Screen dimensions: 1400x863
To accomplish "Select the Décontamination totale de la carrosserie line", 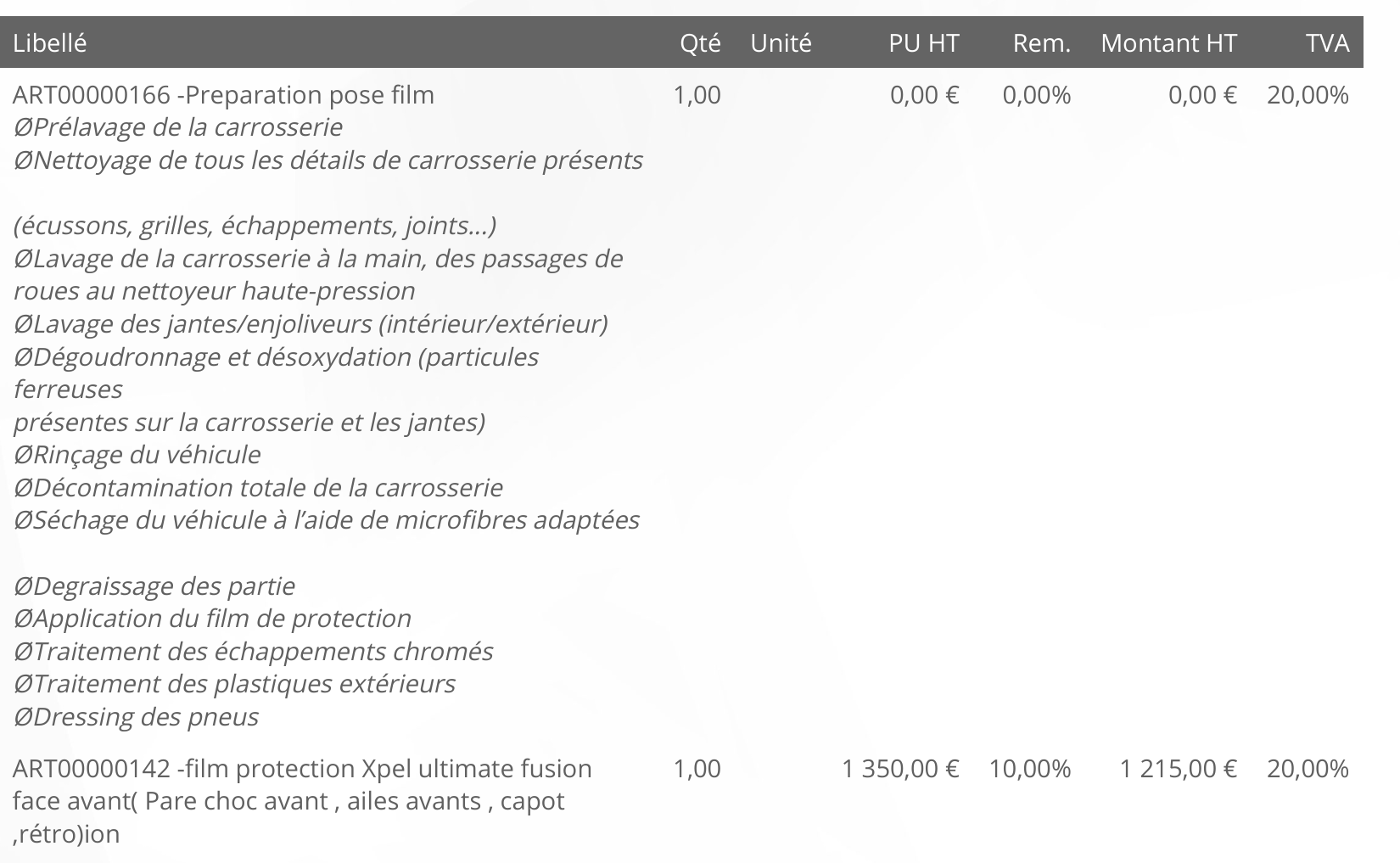I will [x=258, y=488].
